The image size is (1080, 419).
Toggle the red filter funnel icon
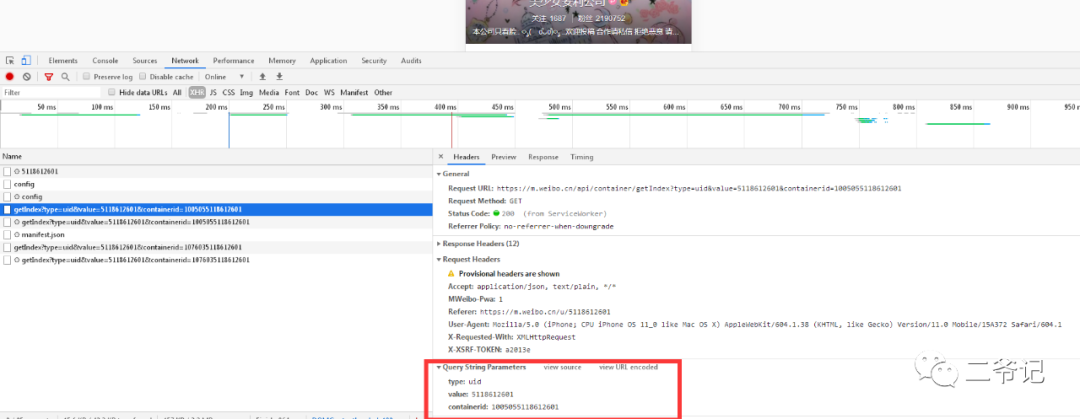point(49,76)
